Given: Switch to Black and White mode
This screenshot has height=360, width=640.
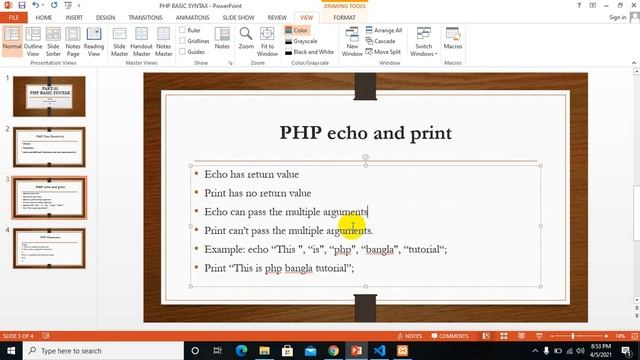Looking at the screenshot, I should coord(309,52).
